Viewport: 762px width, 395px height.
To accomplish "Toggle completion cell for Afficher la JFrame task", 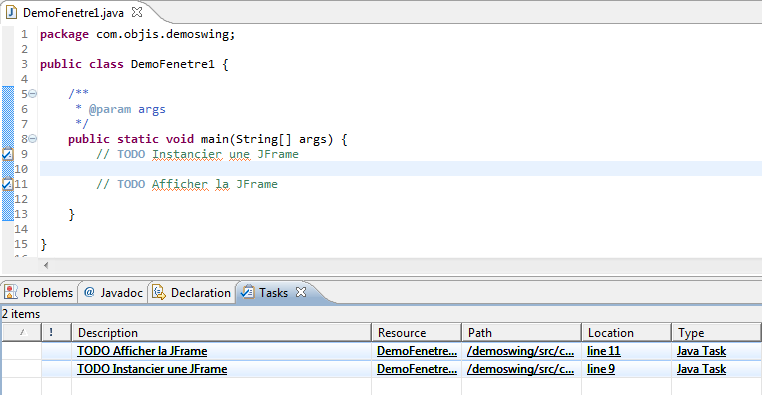I will [x=22, y=351].
